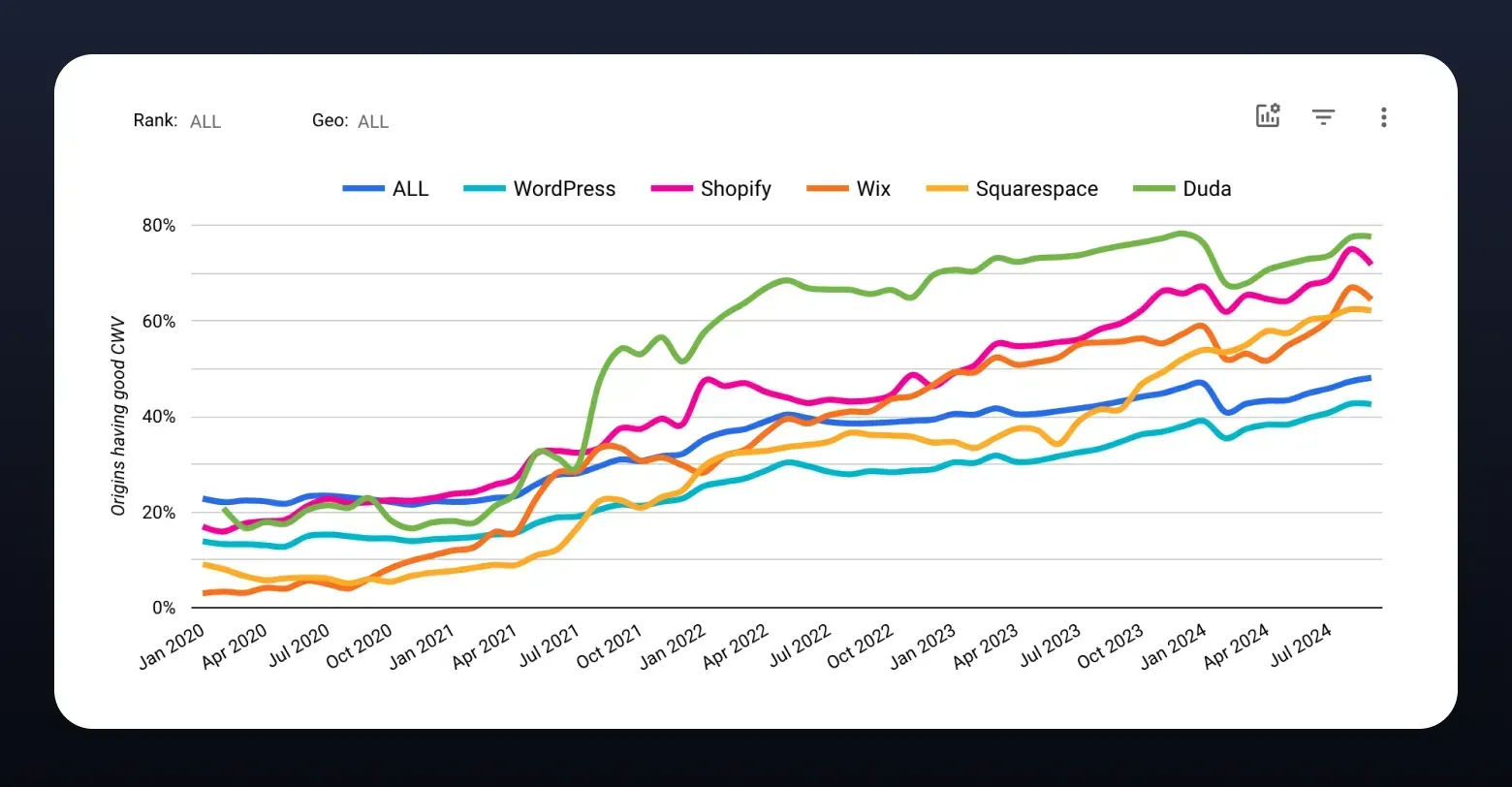The height and width of the screenshot is (787, 1512).
Task: Toggle the Shopify legend entry
Action: (x=711, y=188)
